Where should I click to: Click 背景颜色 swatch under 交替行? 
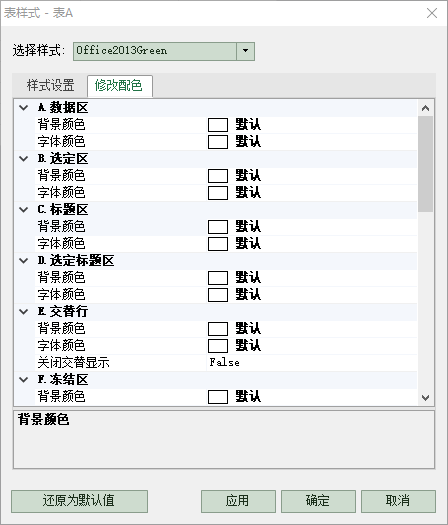[x=218, y=329]
